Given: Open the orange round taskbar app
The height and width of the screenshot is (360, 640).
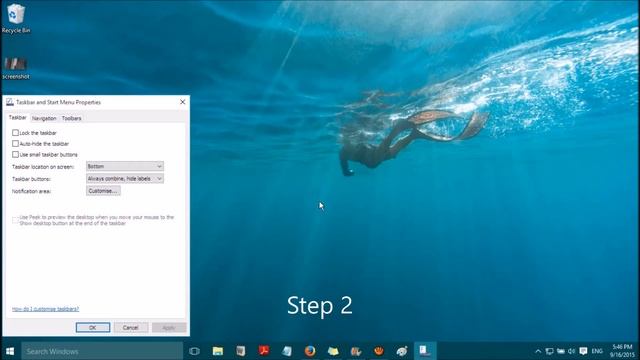Looking at the screenshot, I should click(379, 351).
